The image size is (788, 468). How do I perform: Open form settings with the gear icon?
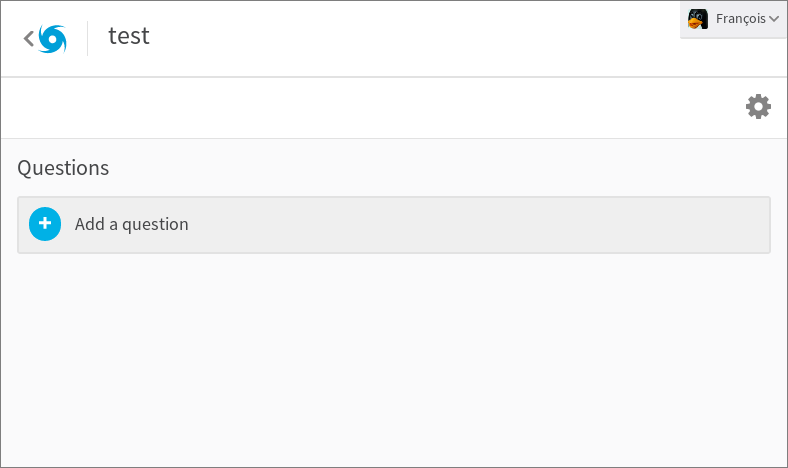(758, 107)
